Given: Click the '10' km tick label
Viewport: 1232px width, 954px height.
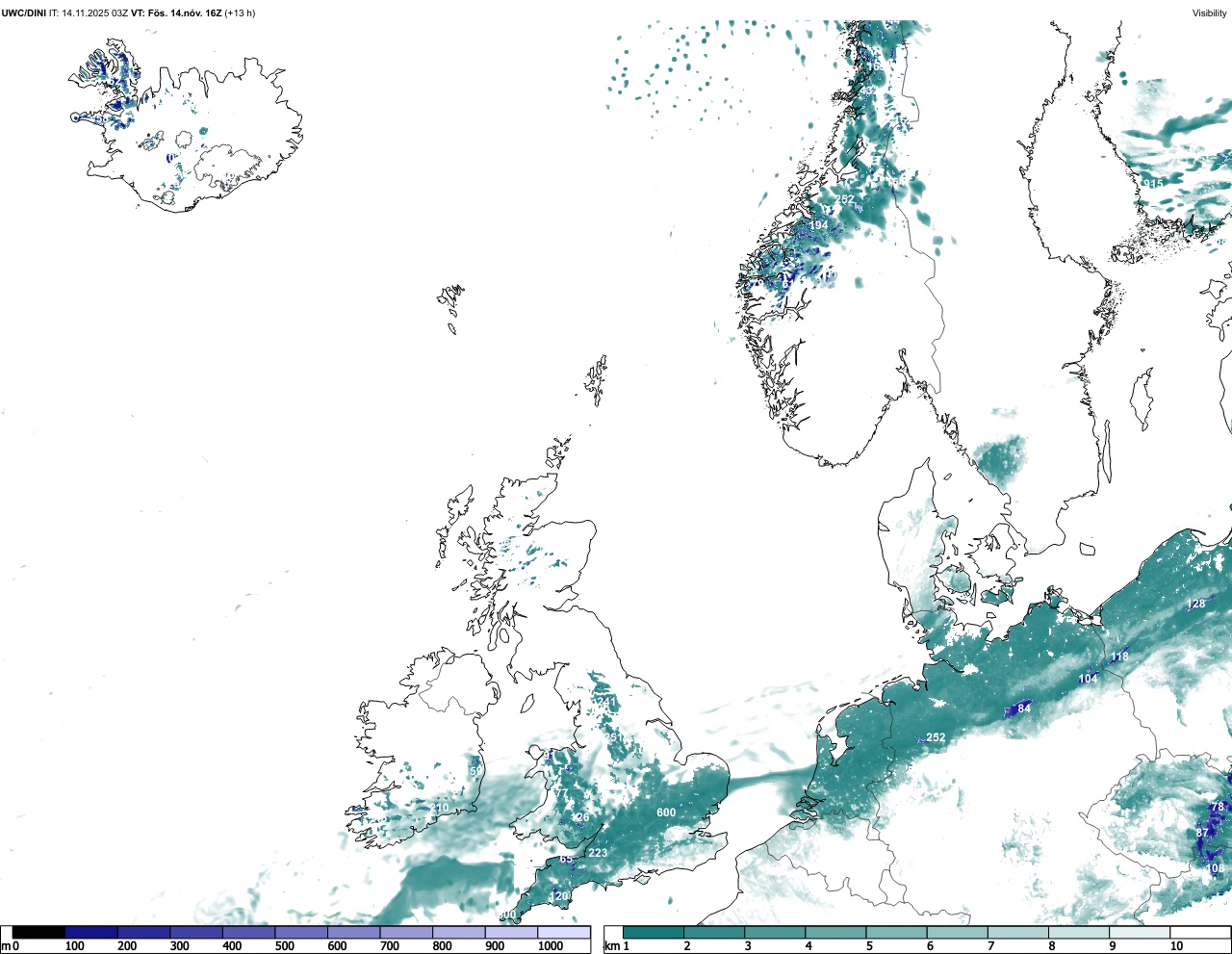Looking at the screenshot, I should 1176,946.
